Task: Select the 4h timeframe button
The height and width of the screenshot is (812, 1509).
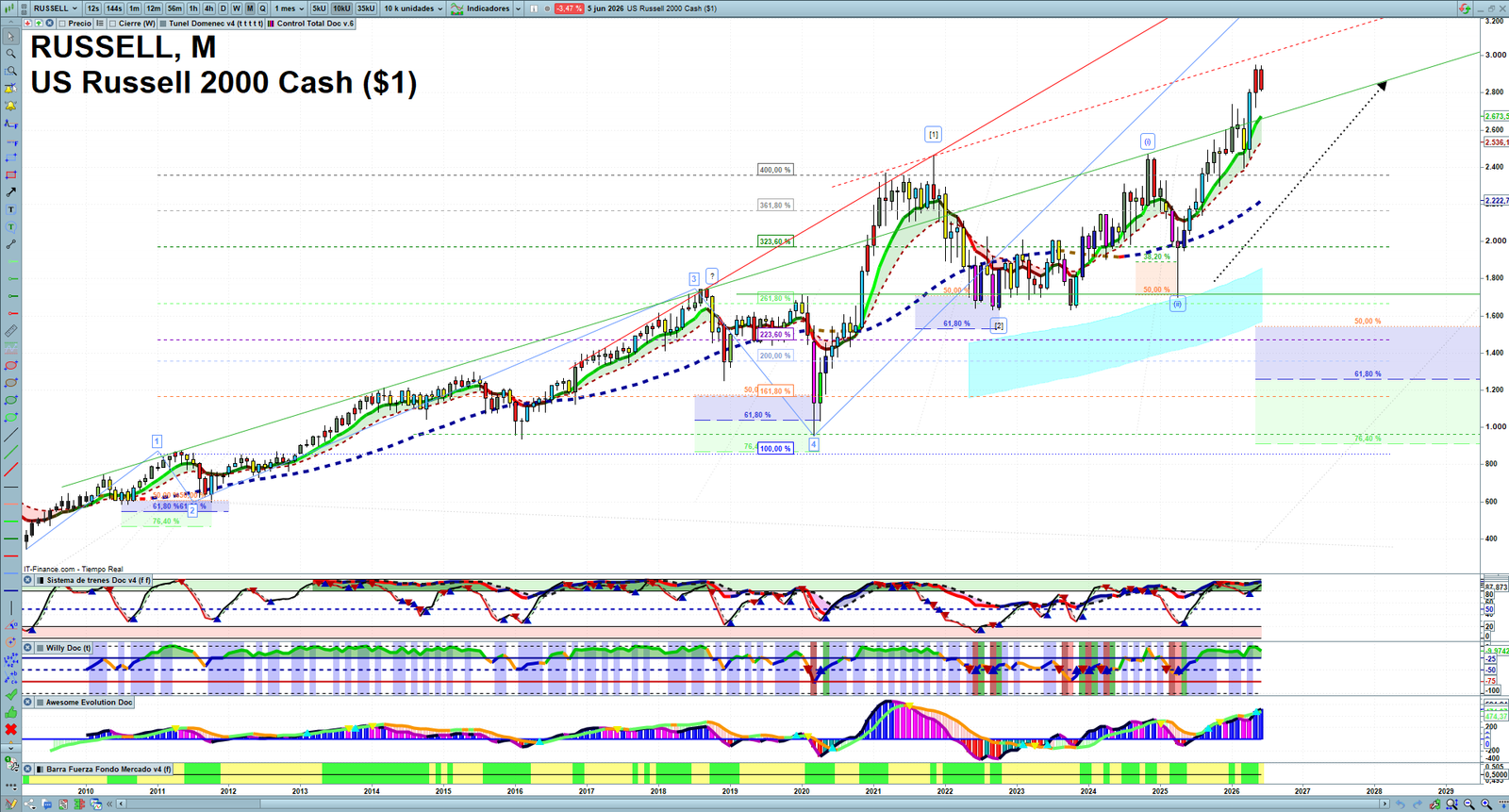Action: coord(208,8)
